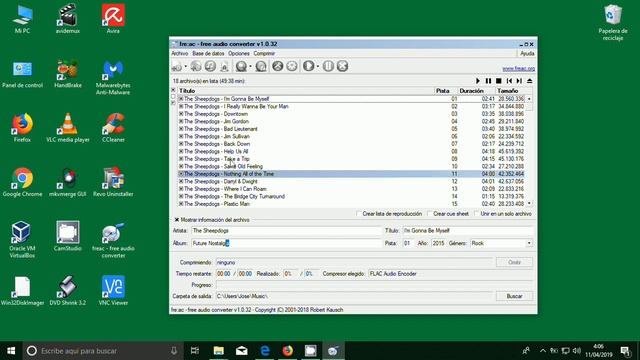Click track list scroll up arrow
This screenshot has height=360, width=640.
click(529, 99)
